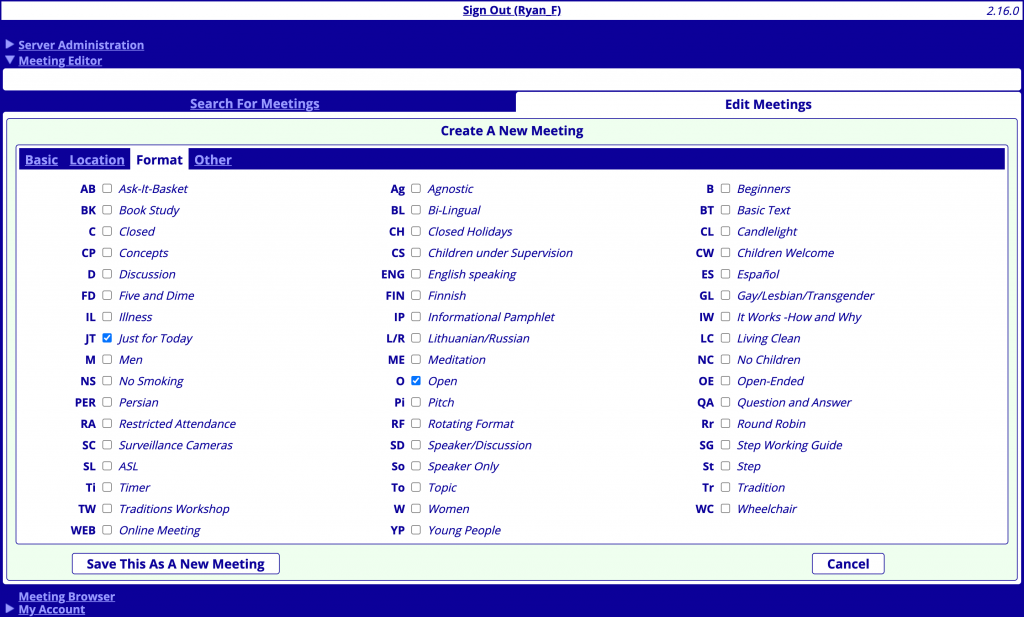The image size is (1024, 617).
Task: Enable the Ask-It-Basket checkbox
Action: (x=107, y=189)
